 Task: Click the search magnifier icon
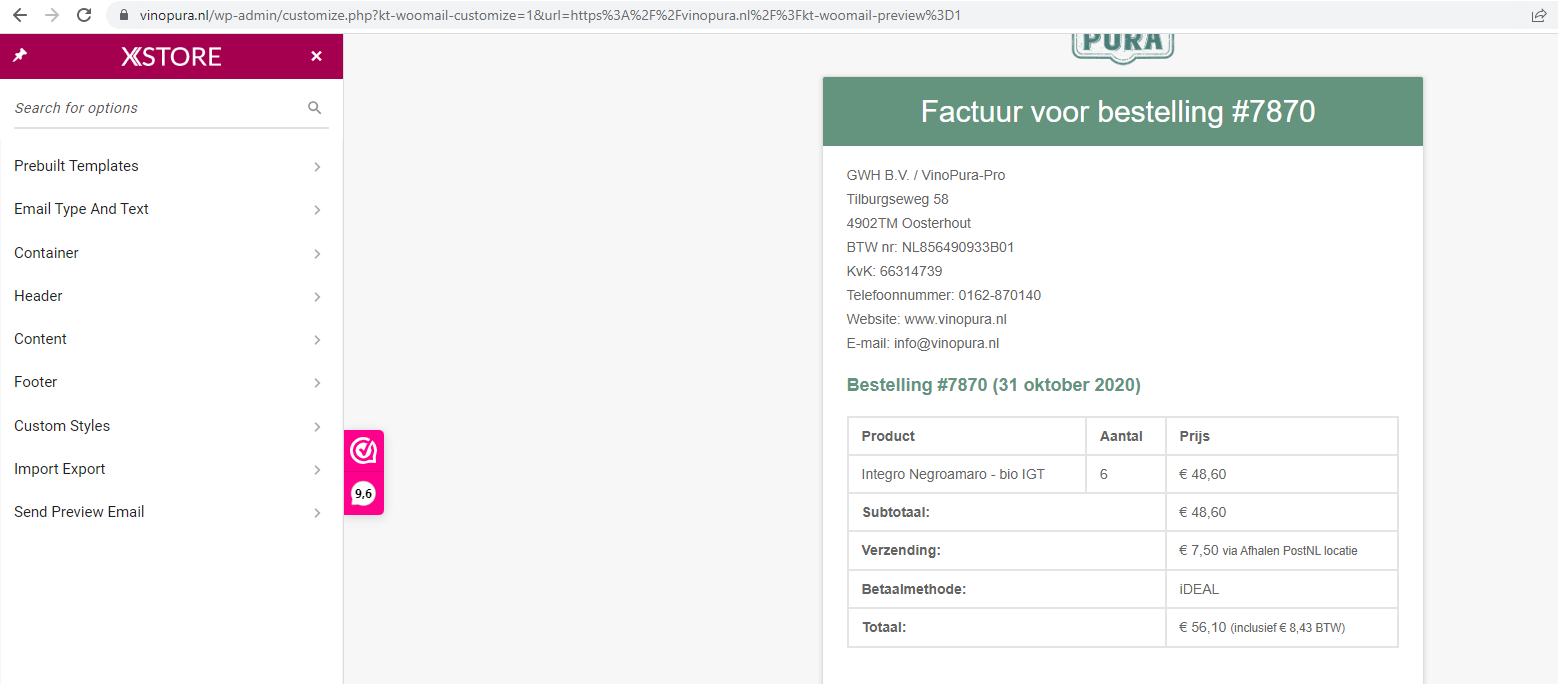coord(314,108)
